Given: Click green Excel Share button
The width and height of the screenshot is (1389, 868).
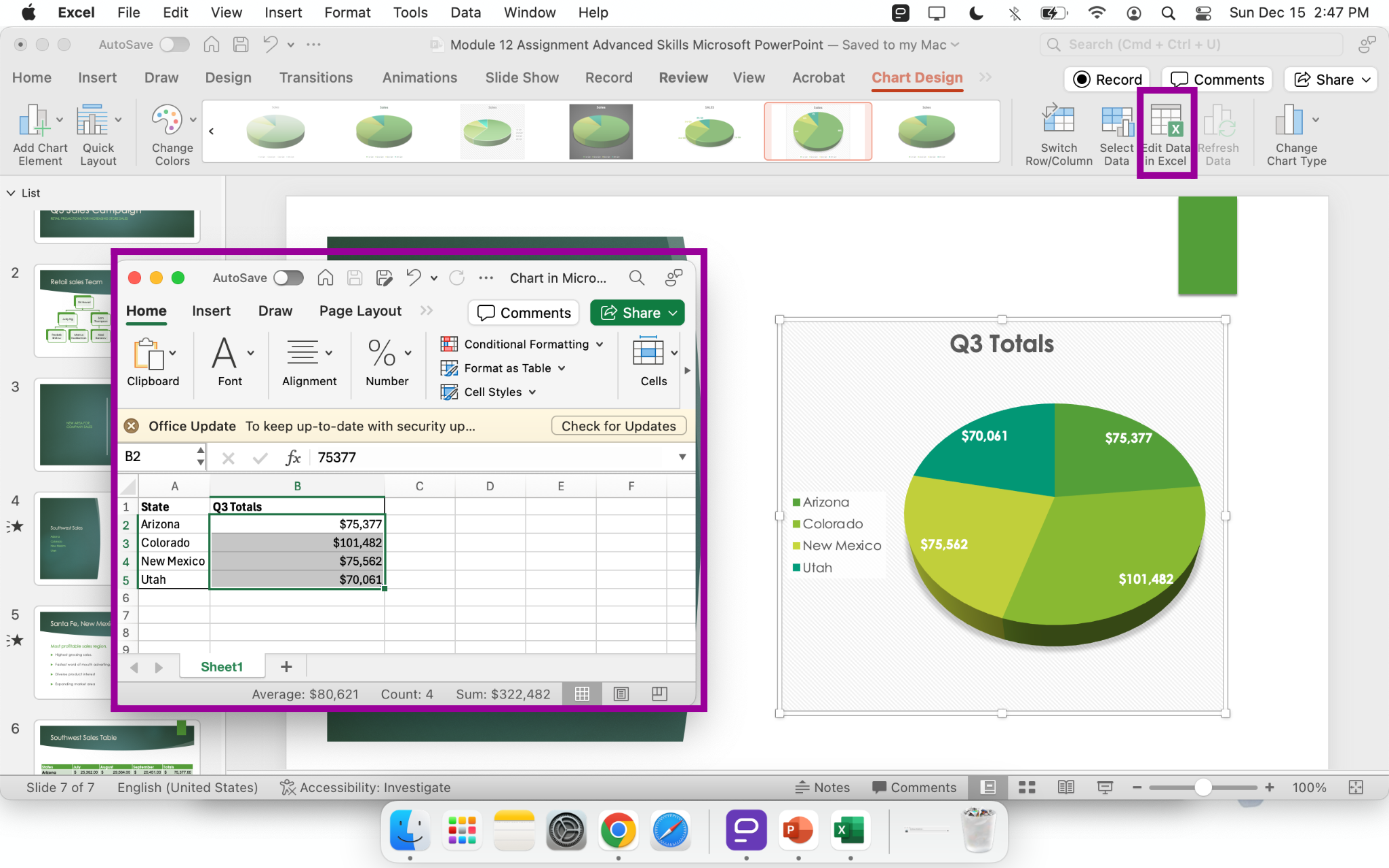Looking at the screenshot, I should point(638,313).
